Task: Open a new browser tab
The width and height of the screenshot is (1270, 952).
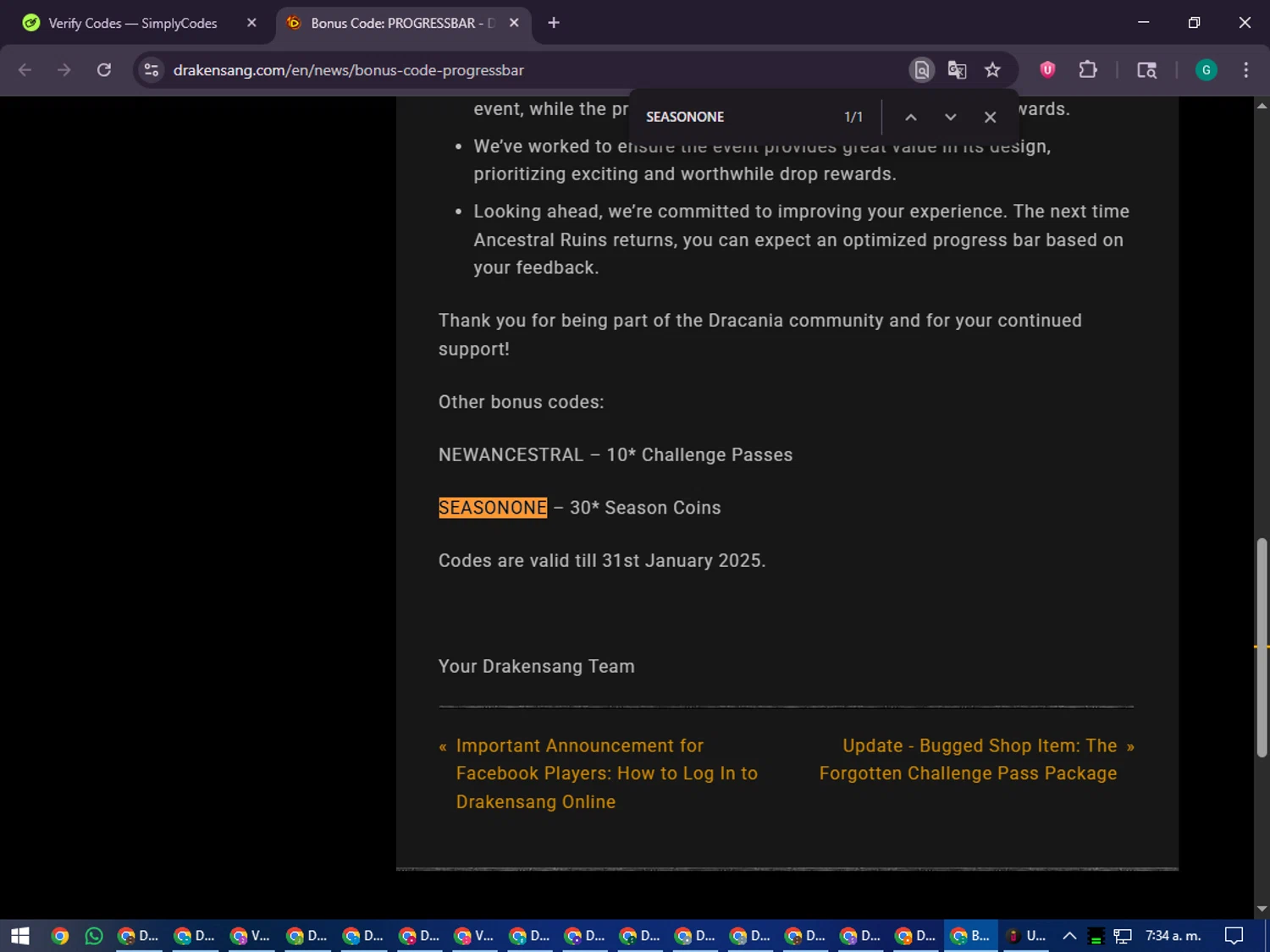Action: [554, 23]
